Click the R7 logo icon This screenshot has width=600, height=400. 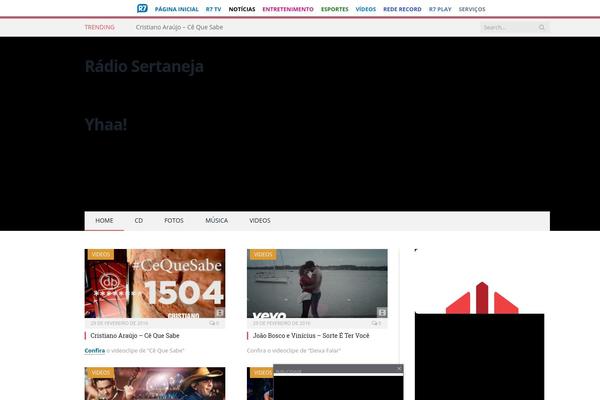point(142,8)
